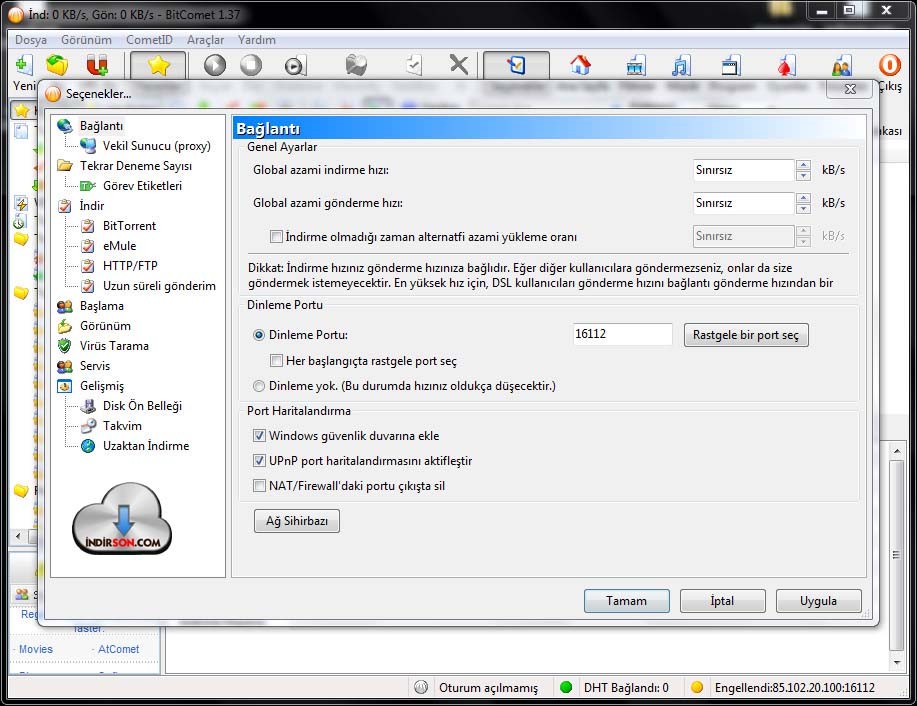Click the Yeni new-task toolbar icon
This screenshot has height=706, width=917.
tap(23, 65)
